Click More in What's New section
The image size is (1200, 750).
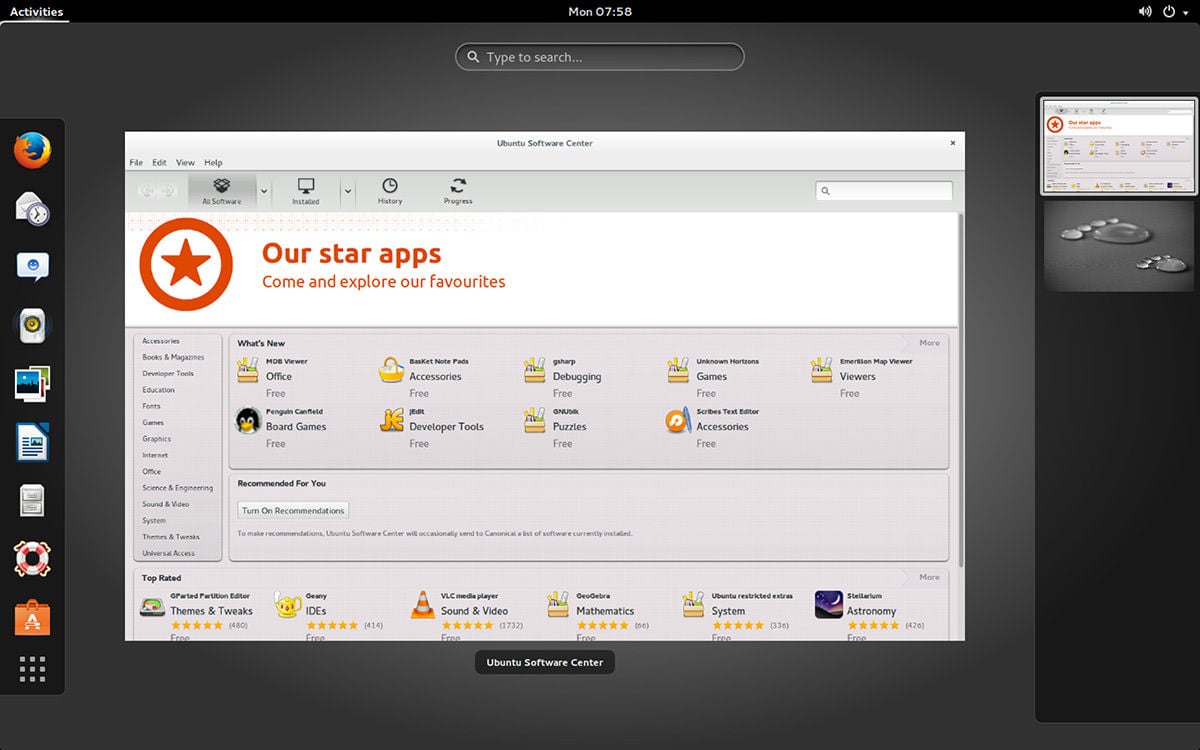(x=929, y=343)
